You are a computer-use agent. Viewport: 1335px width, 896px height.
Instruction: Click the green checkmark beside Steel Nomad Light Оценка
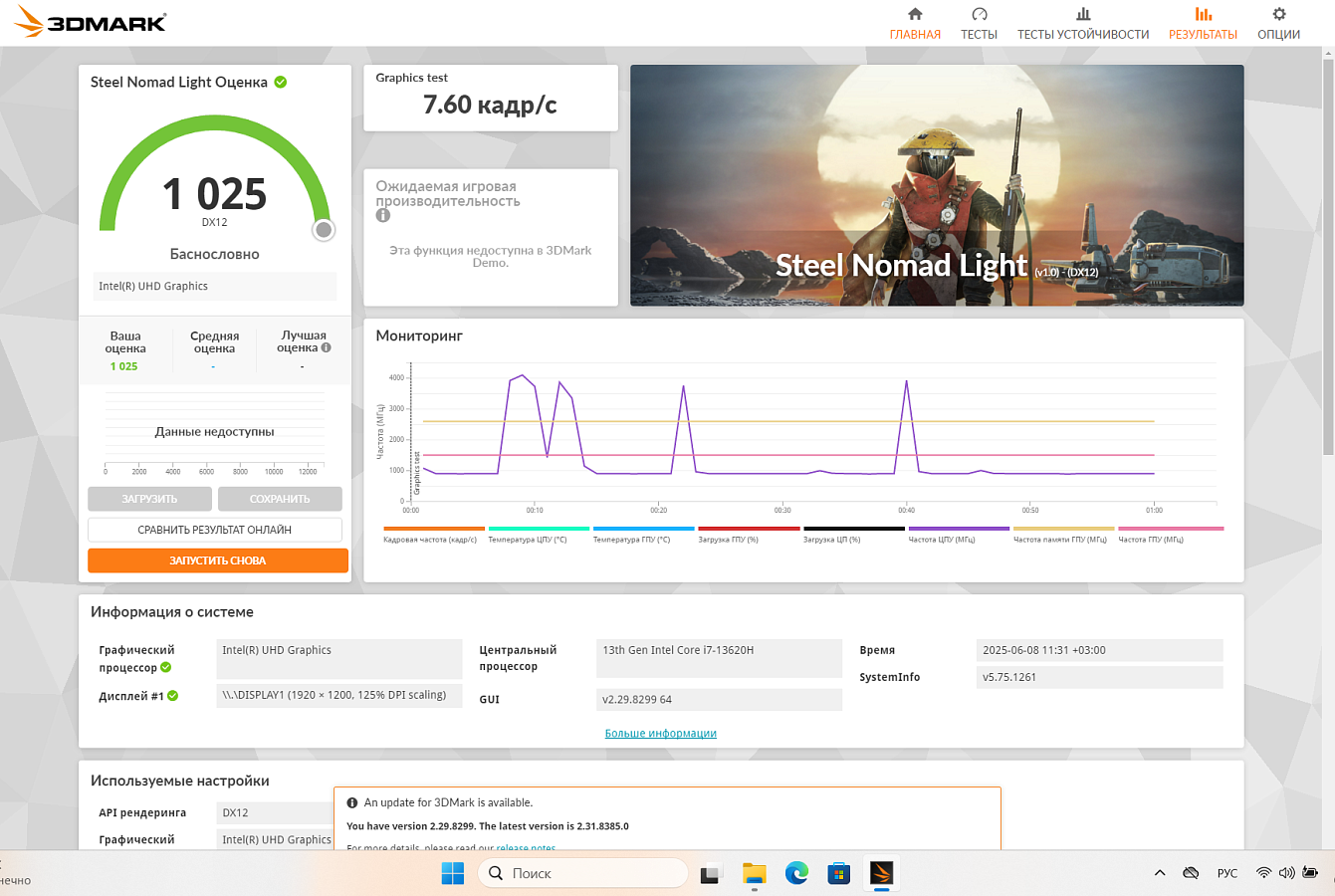(281, 82)
